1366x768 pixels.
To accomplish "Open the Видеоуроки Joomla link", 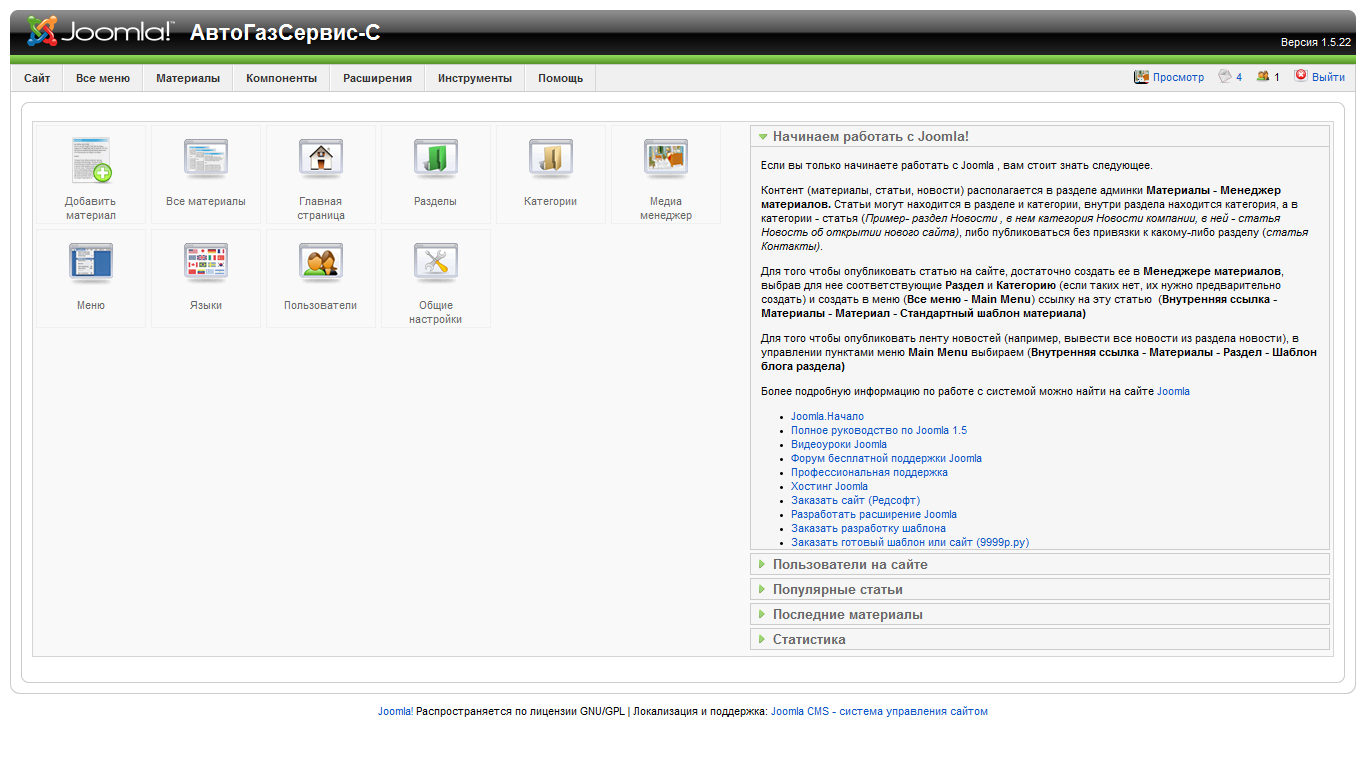I will [839, 444].
